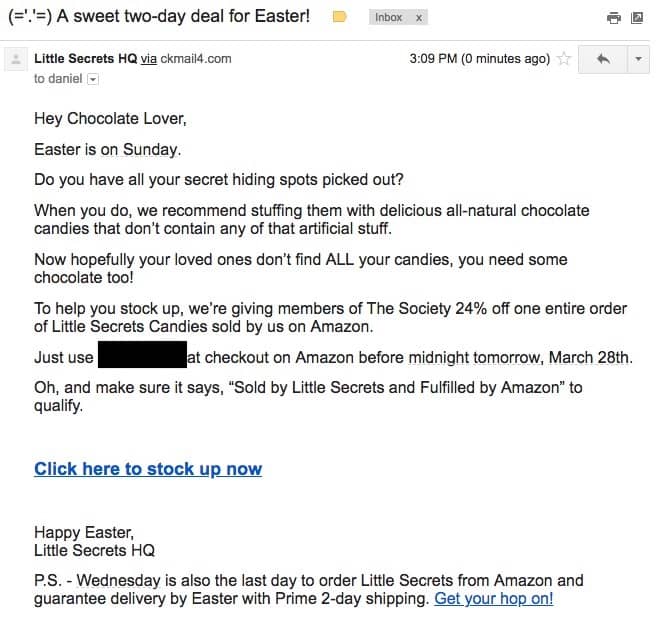Click the "to daniel" recipient text
The height and width of the screenshot is (634, 662).
pos(58,78)
